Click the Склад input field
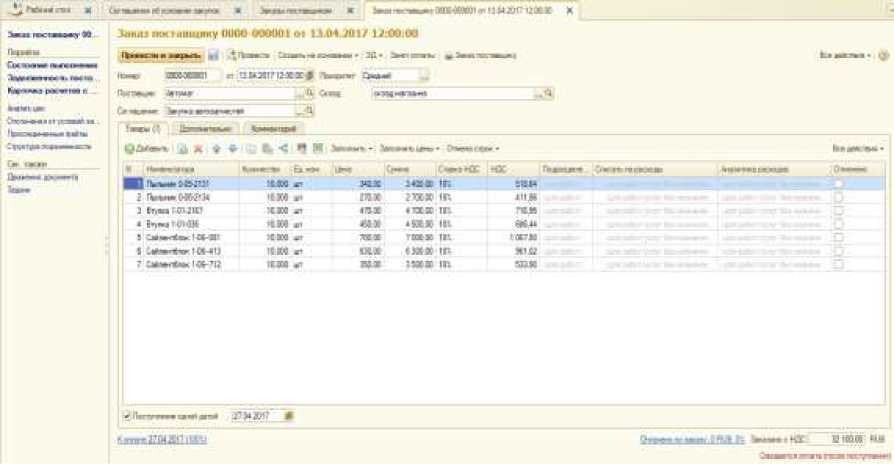Screen dimensions: 894x464 453,93
